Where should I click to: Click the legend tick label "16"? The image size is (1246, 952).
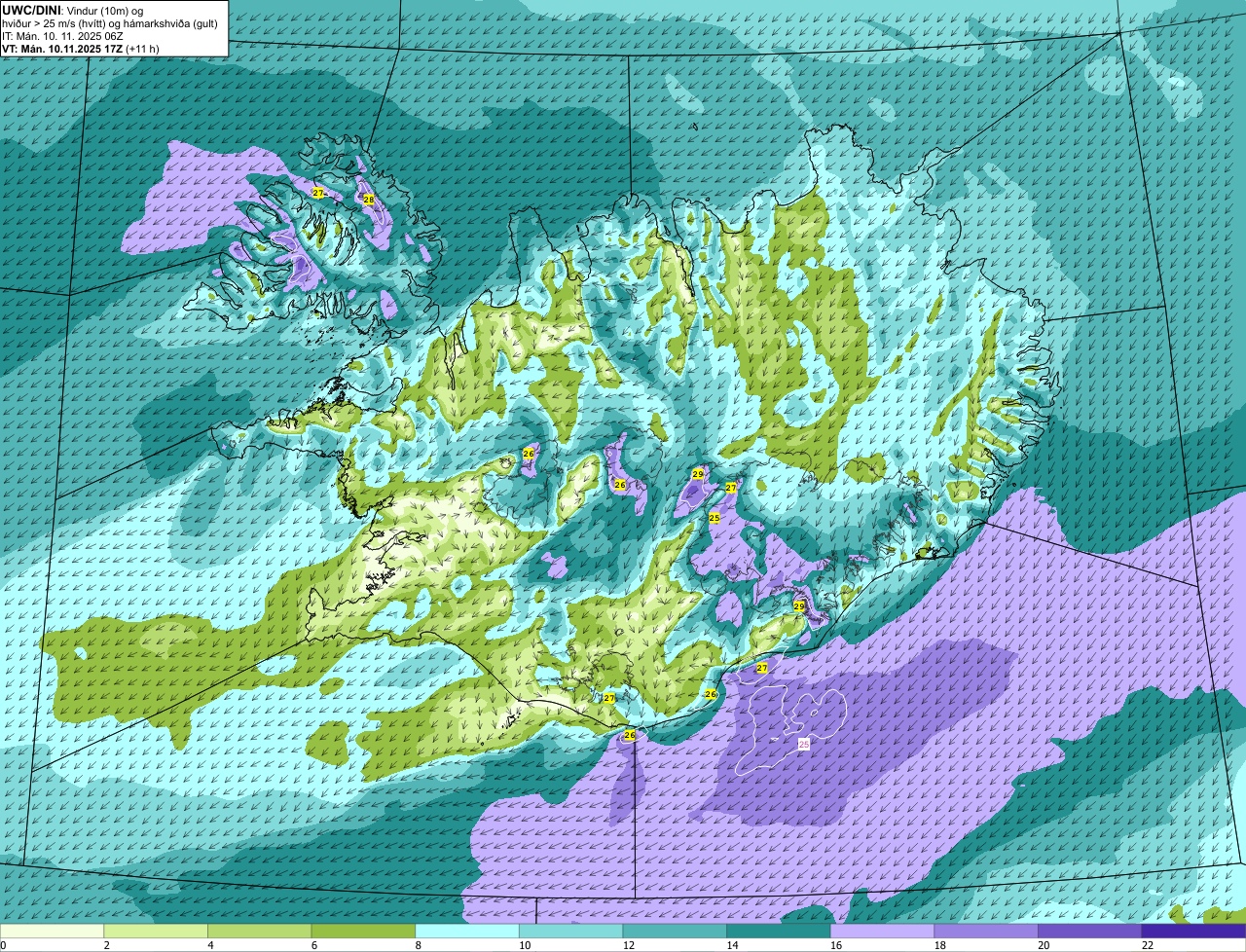pyautogui.click(x=836, y=945)
